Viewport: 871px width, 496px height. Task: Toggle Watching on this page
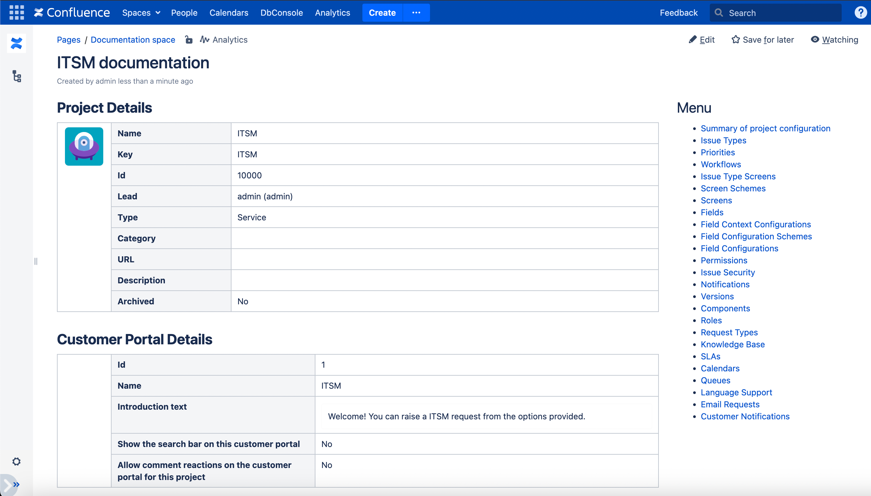pos(834,40)
